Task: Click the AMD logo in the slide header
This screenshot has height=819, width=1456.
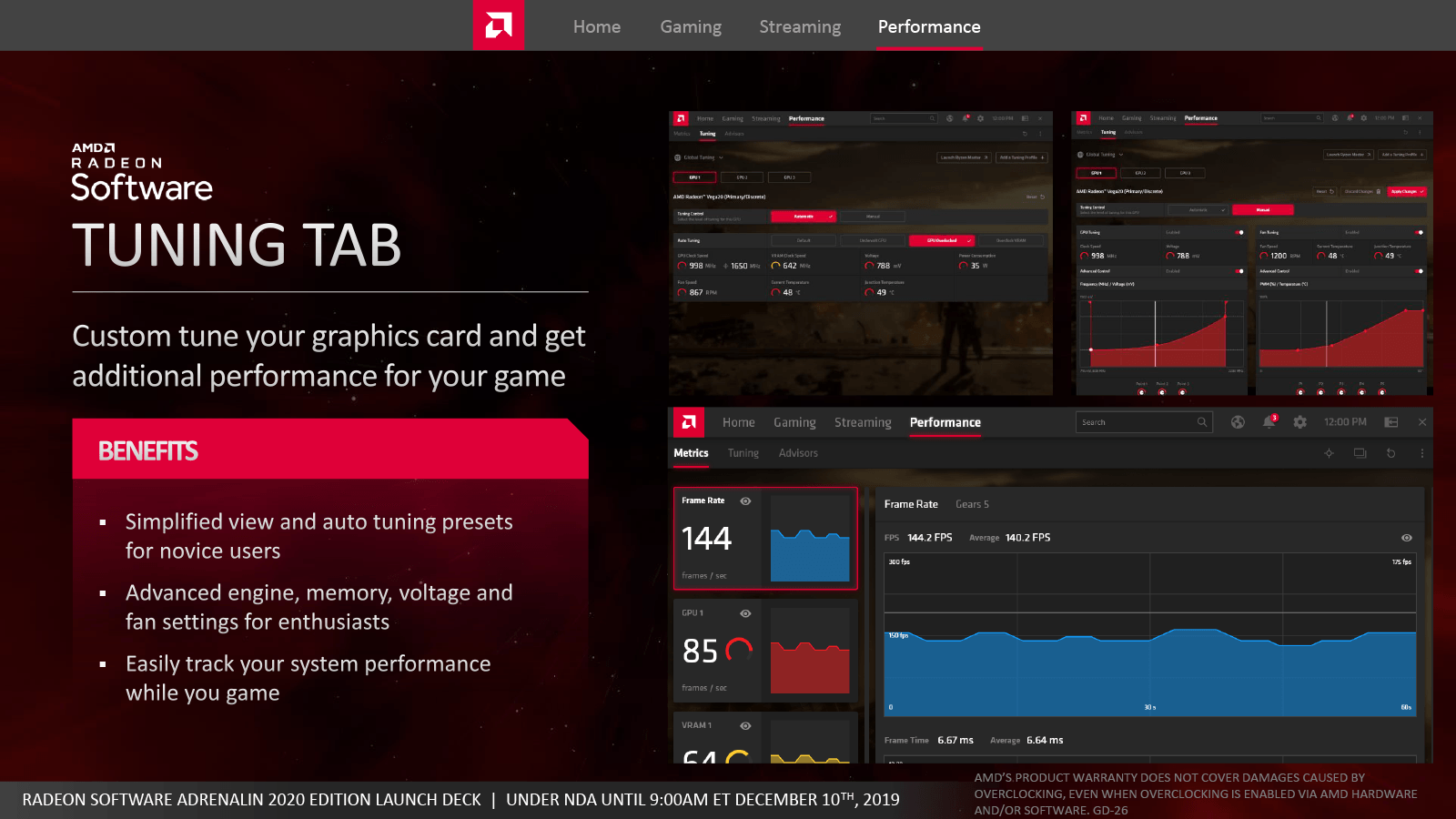Action: pyautogui.click(x=499, y=25)
